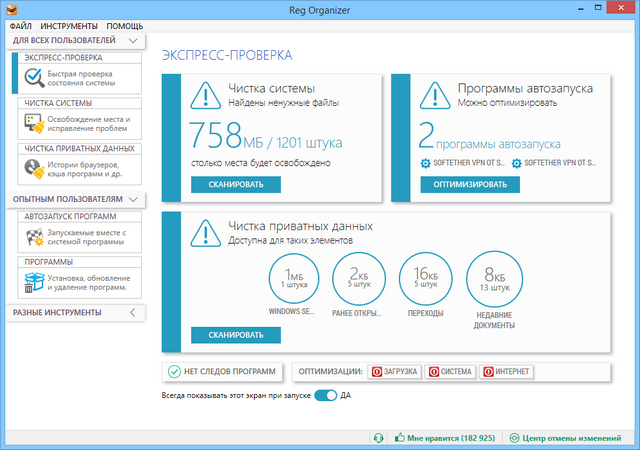Click the private data cleaning icon

point(34,169)
